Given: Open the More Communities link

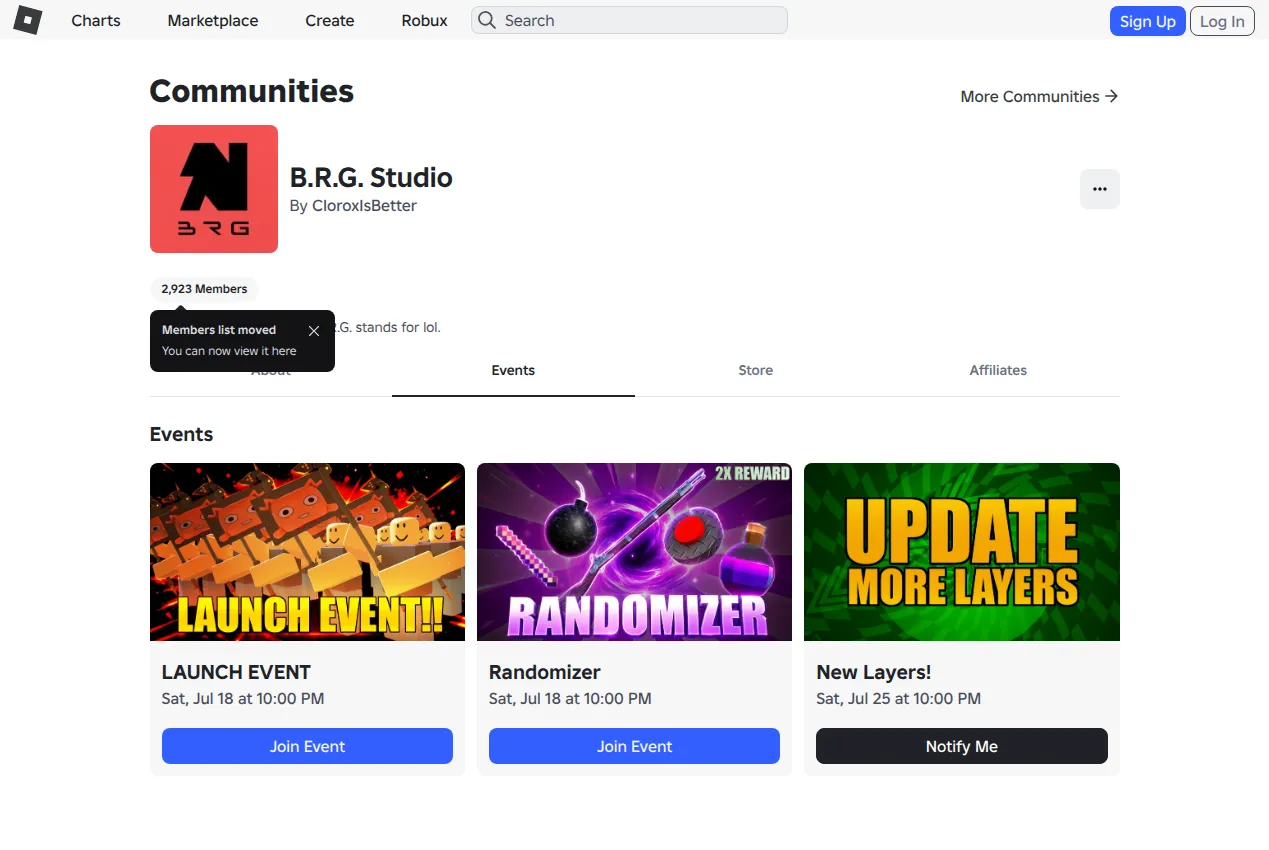Looking at the screenshot, I should coord(1039,96).
